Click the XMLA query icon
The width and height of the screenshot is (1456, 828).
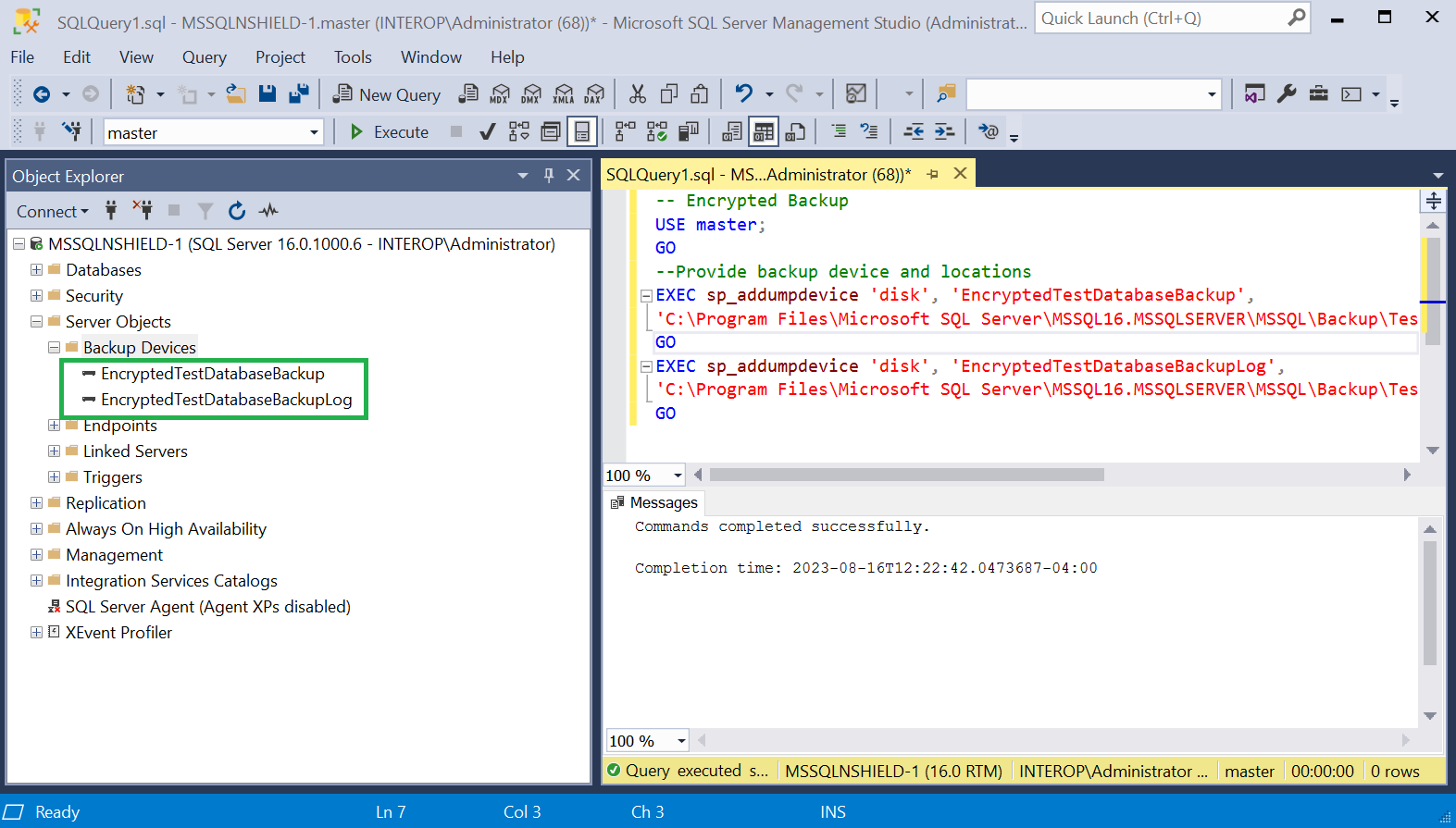click(564, 93)
